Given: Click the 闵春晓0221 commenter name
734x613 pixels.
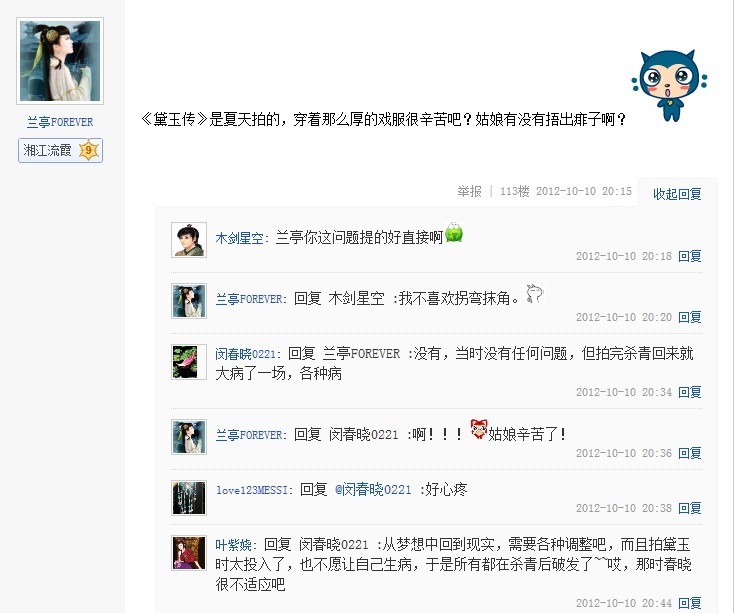Looking at the screenshot, I should coord(245,354).
